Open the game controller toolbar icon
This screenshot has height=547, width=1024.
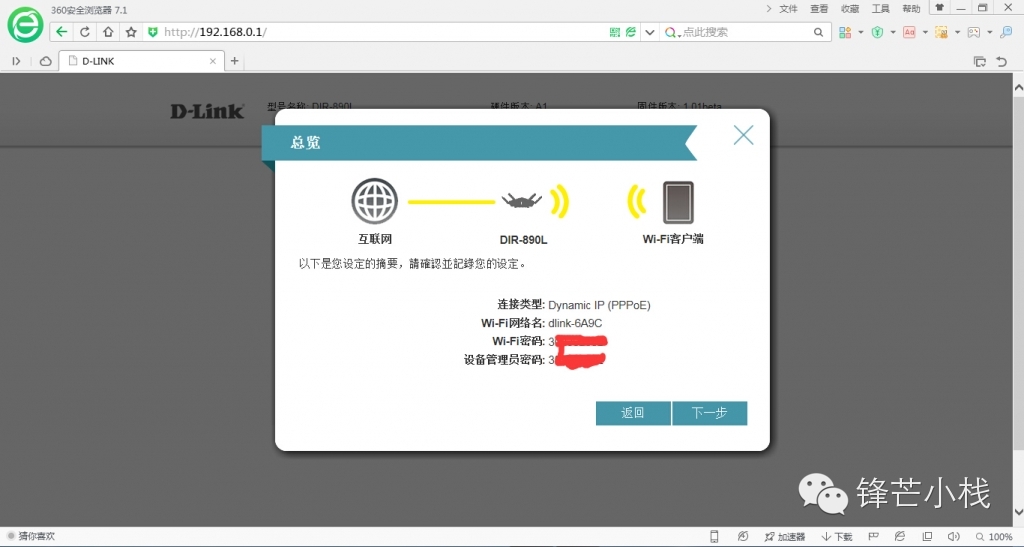coord(974,32)
